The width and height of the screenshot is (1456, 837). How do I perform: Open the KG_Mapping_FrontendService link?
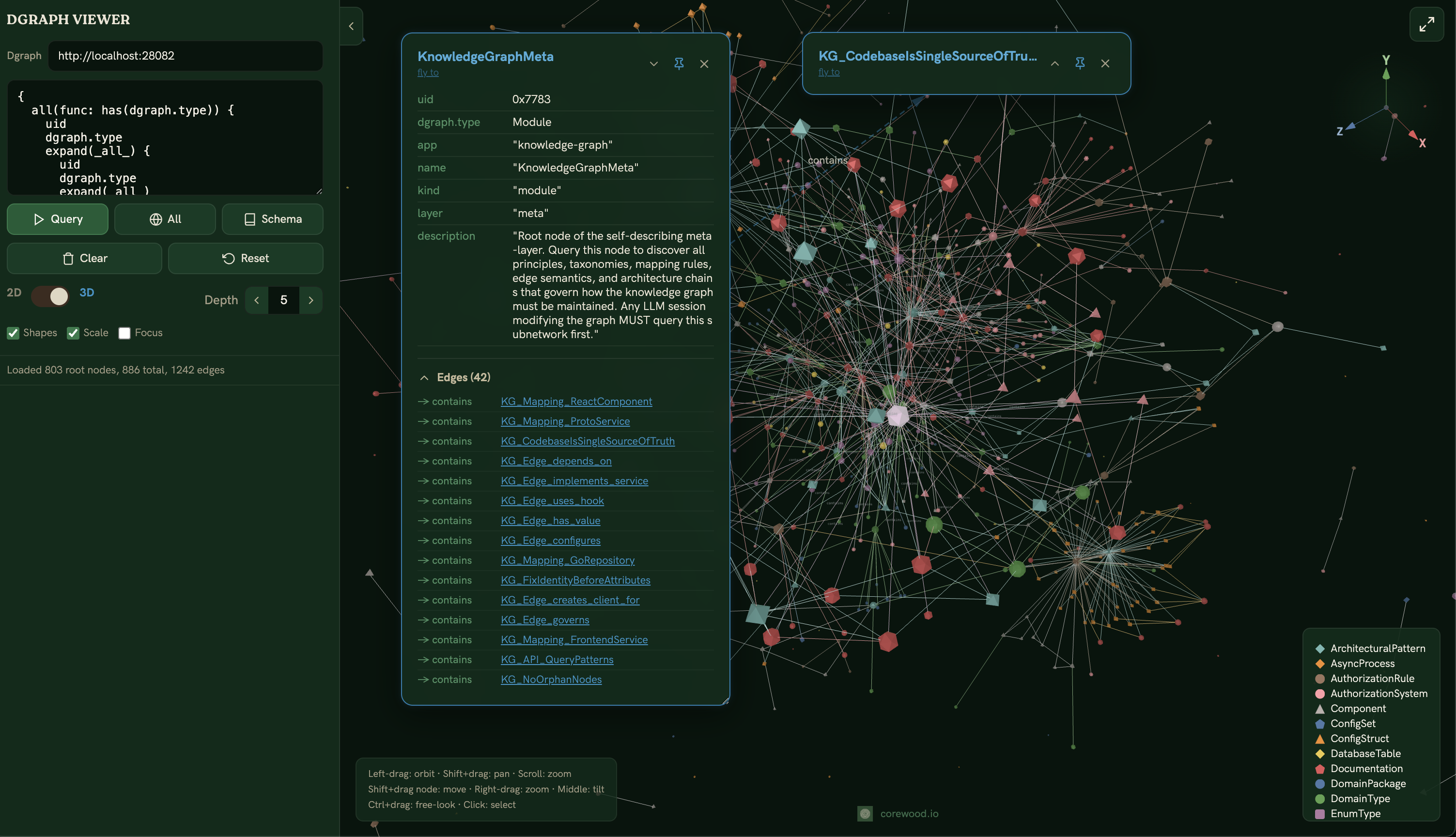(x=573, y=639)
